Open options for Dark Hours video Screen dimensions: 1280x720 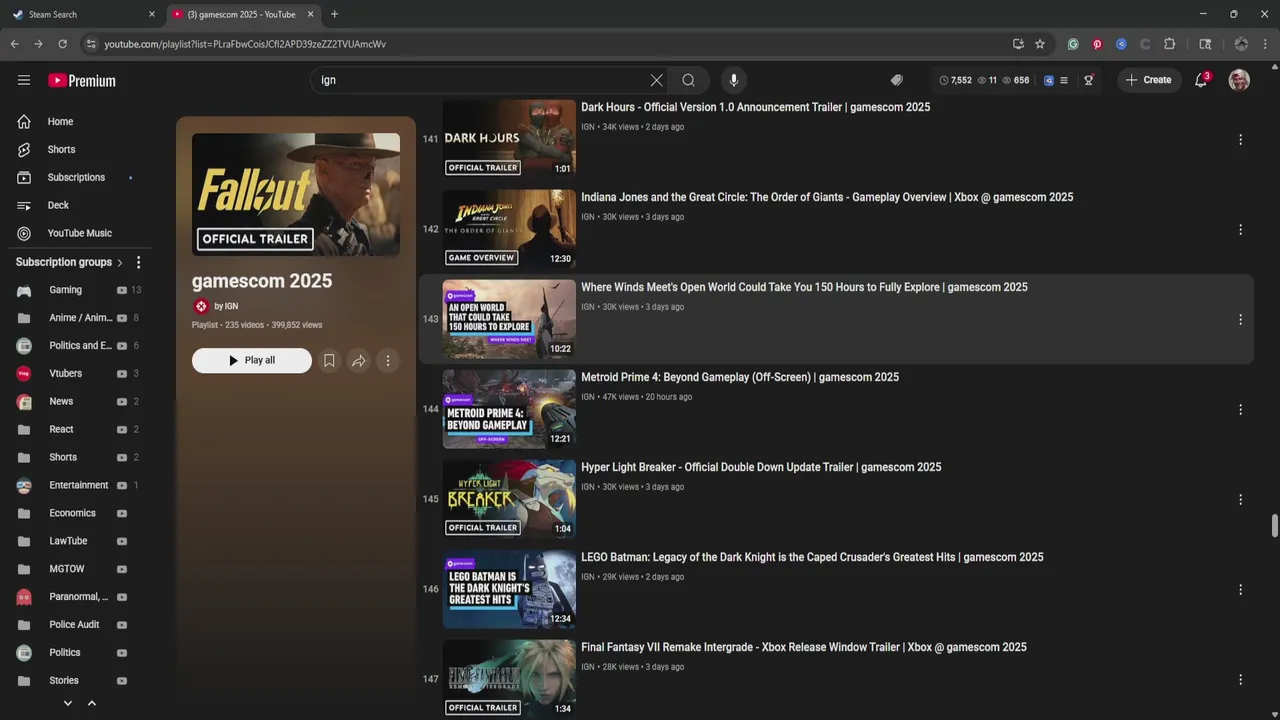coord(1240,140)
